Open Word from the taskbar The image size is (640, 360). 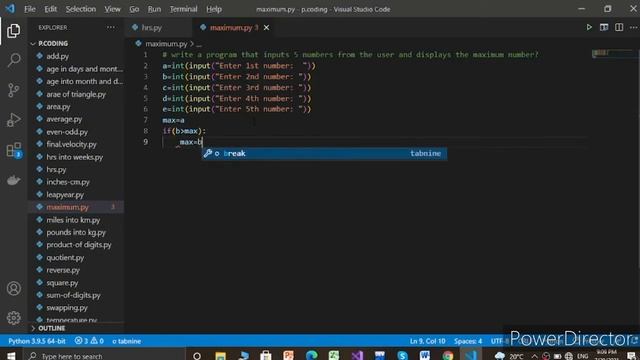pyautogui.click(x=424, y=356)
